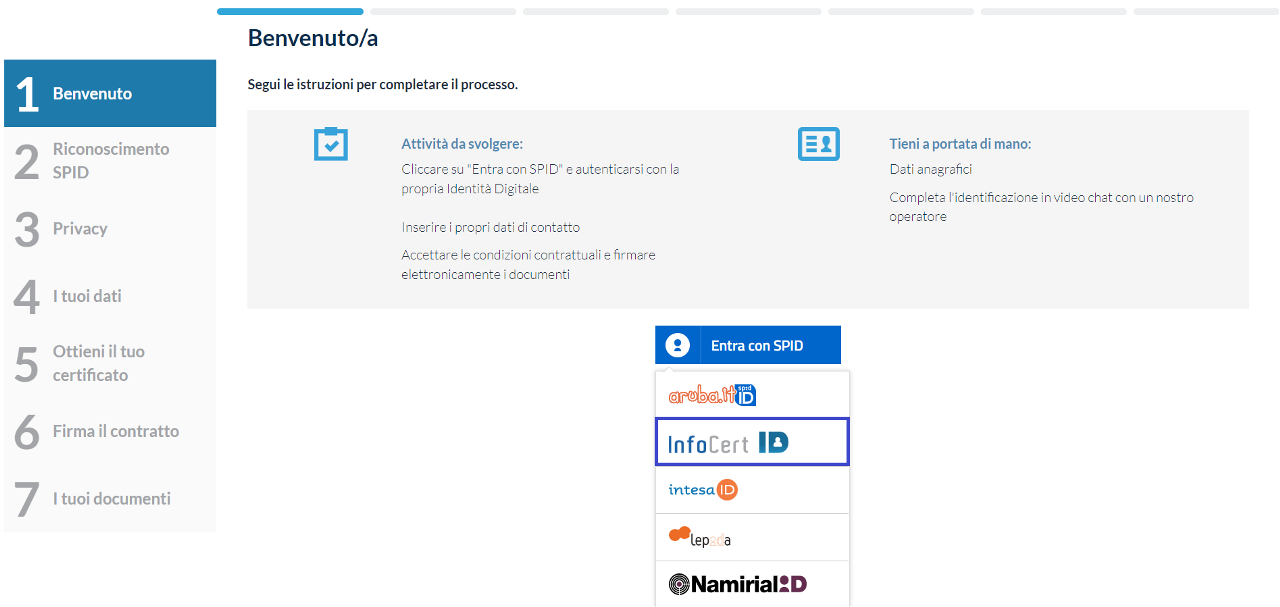Click the ID card icon
The width and height of the screenshot is (1280, 607).
(818, 144)
